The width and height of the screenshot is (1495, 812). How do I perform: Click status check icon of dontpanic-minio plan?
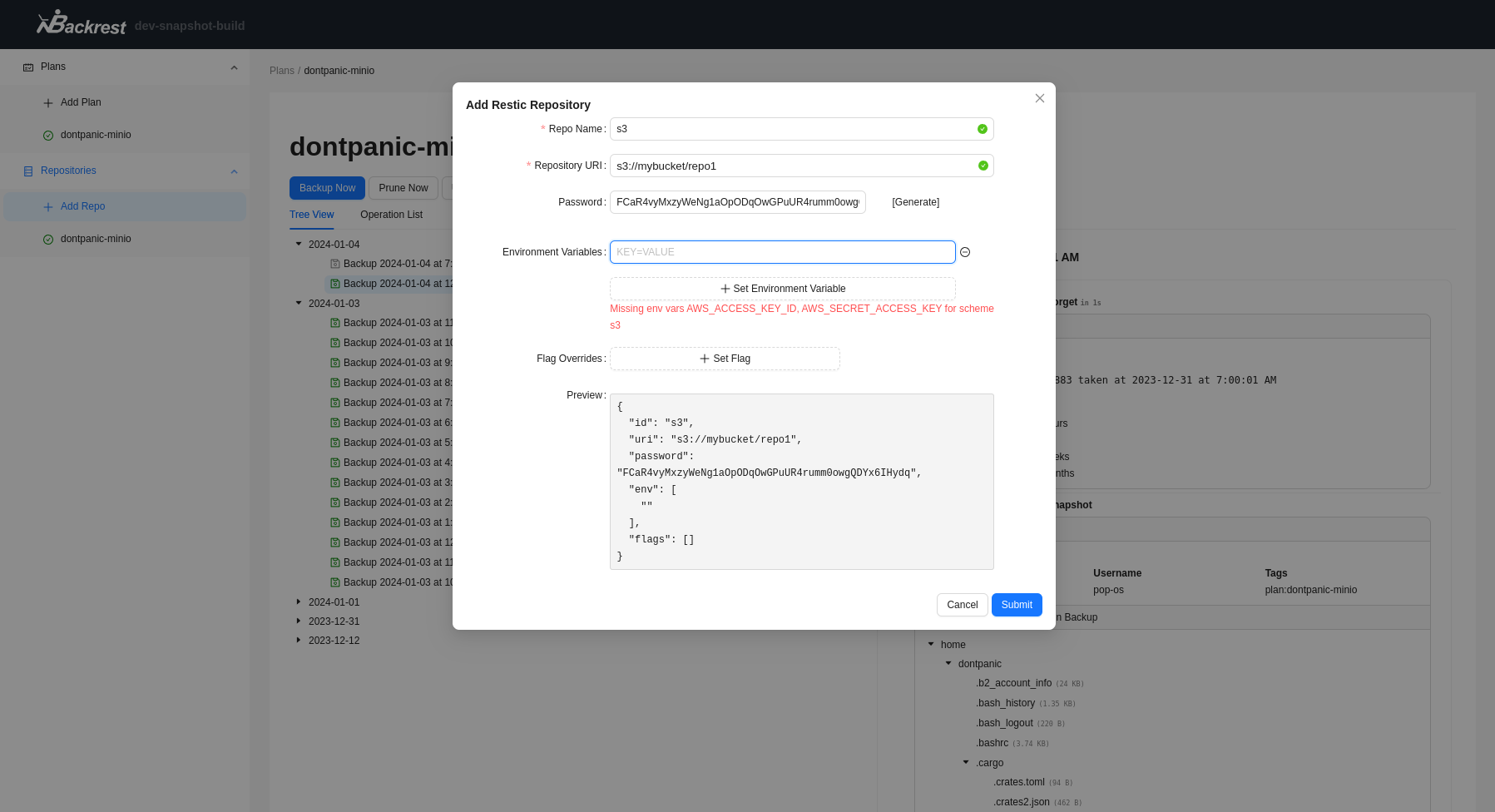48,136
